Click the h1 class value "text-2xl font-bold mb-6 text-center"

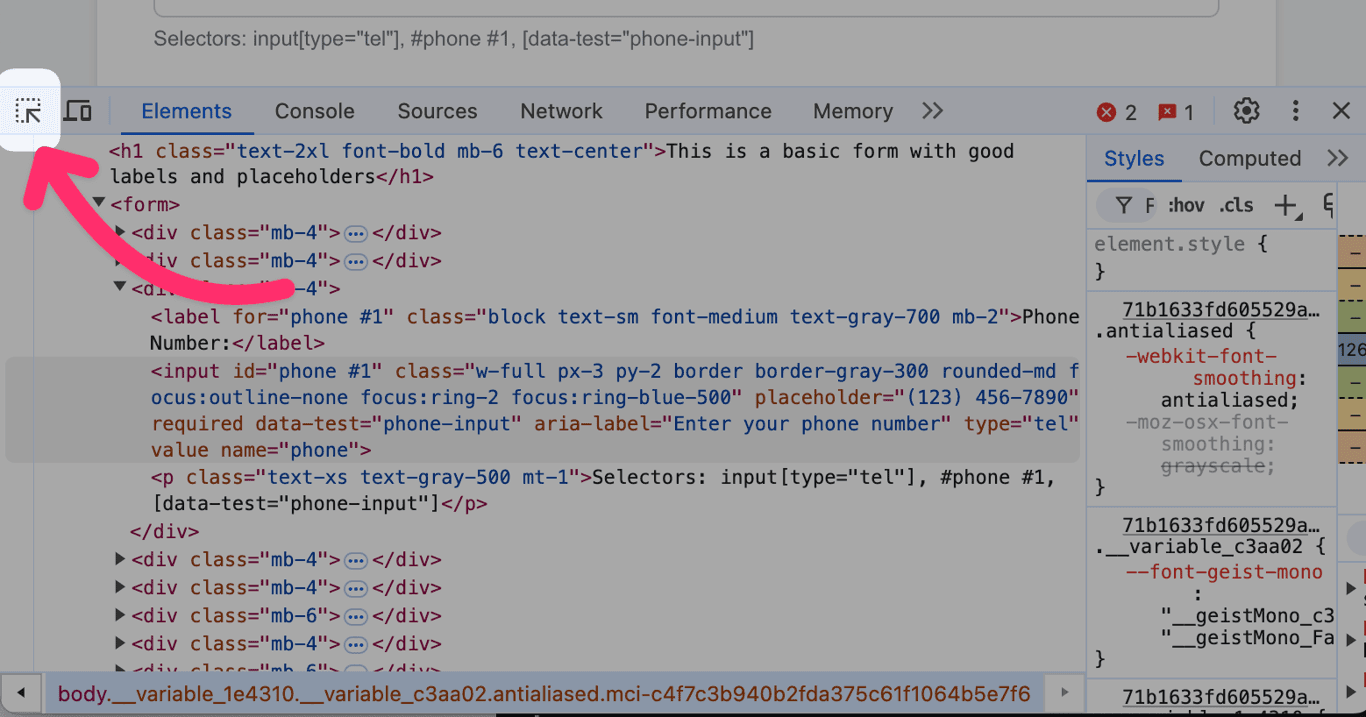pos(442,152)
